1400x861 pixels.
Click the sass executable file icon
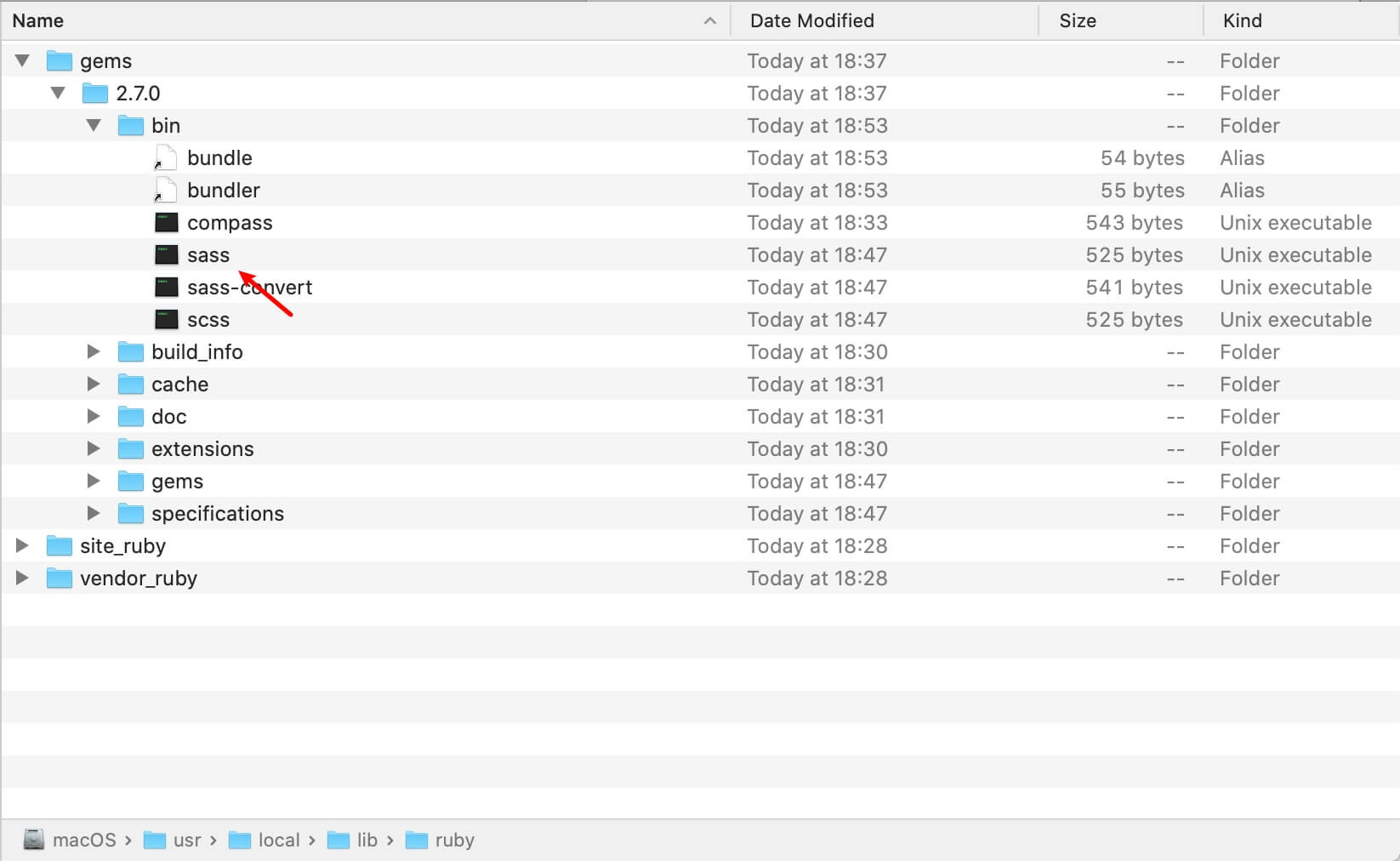(x=166, y=255)
